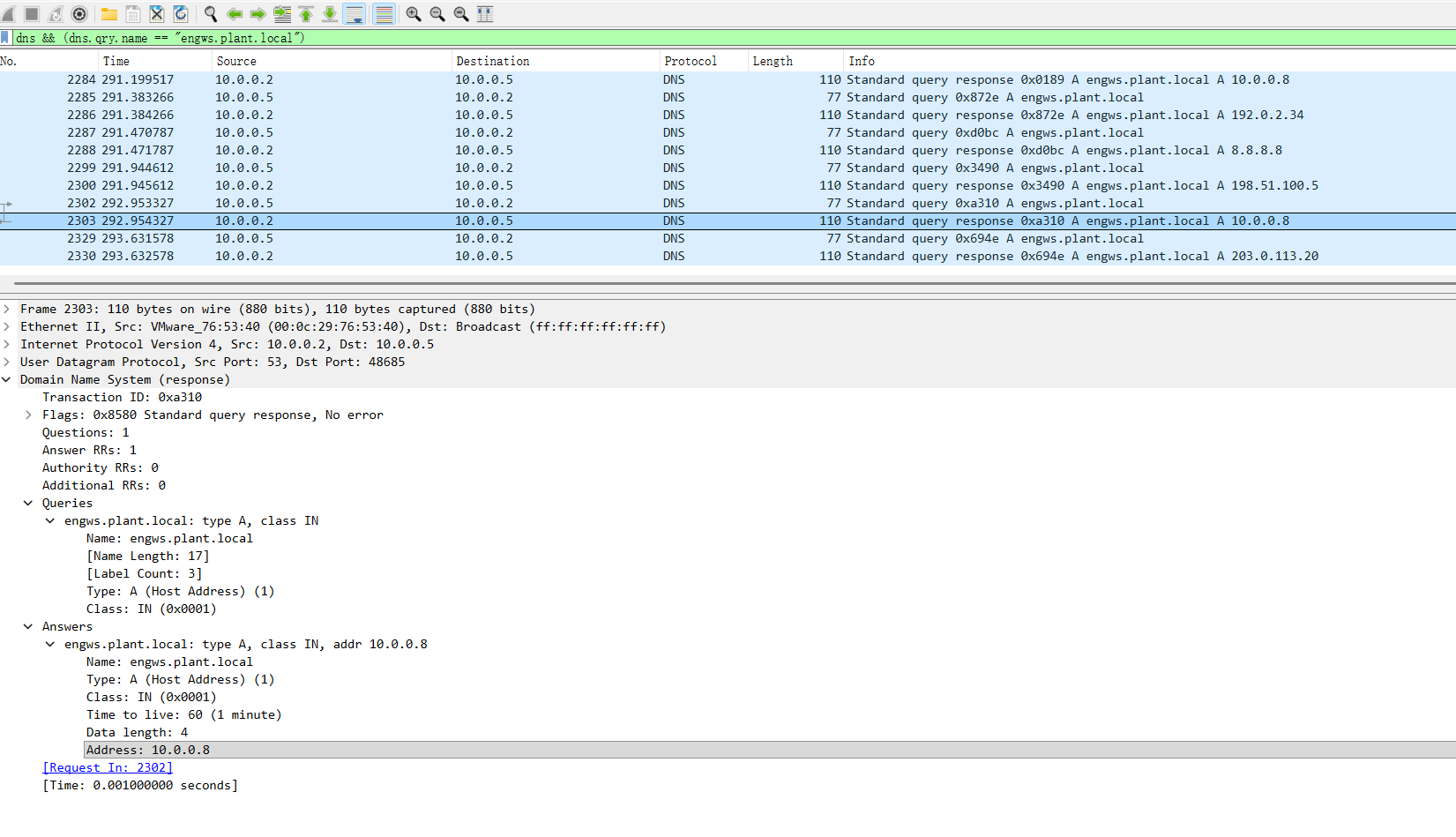
Task: Expand the Flags 0x8580 field
Action: (x=28, y=415)
